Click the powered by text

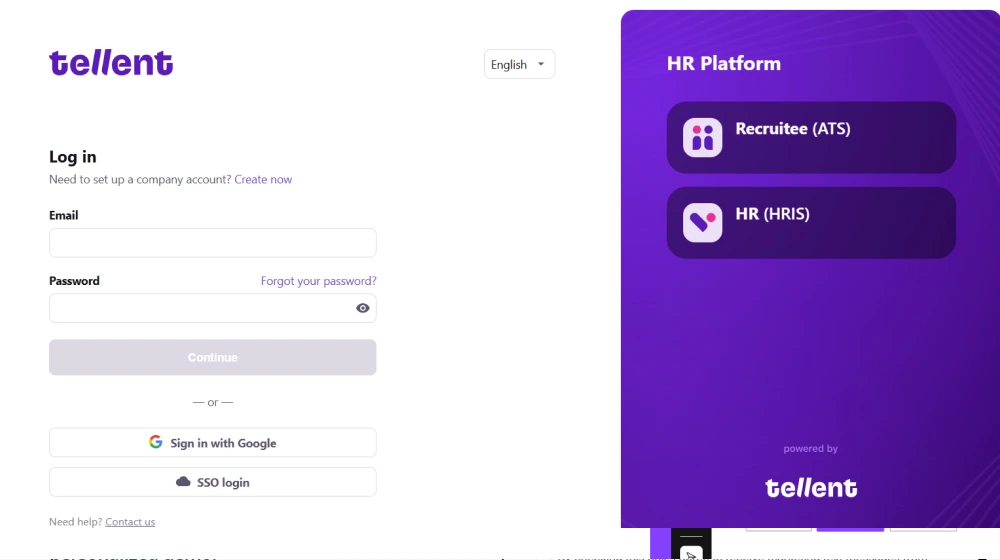tap(811, 448)
